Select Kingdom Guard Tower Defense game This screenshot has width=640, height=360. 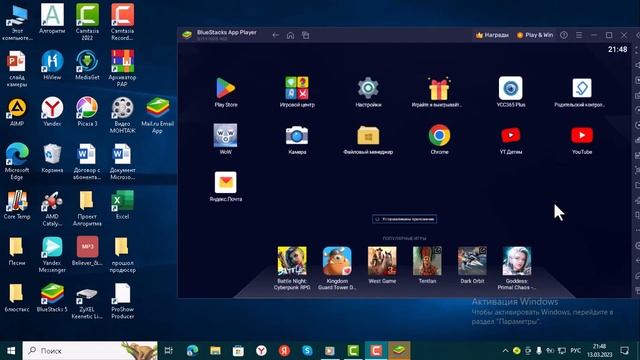pos(337,261)
